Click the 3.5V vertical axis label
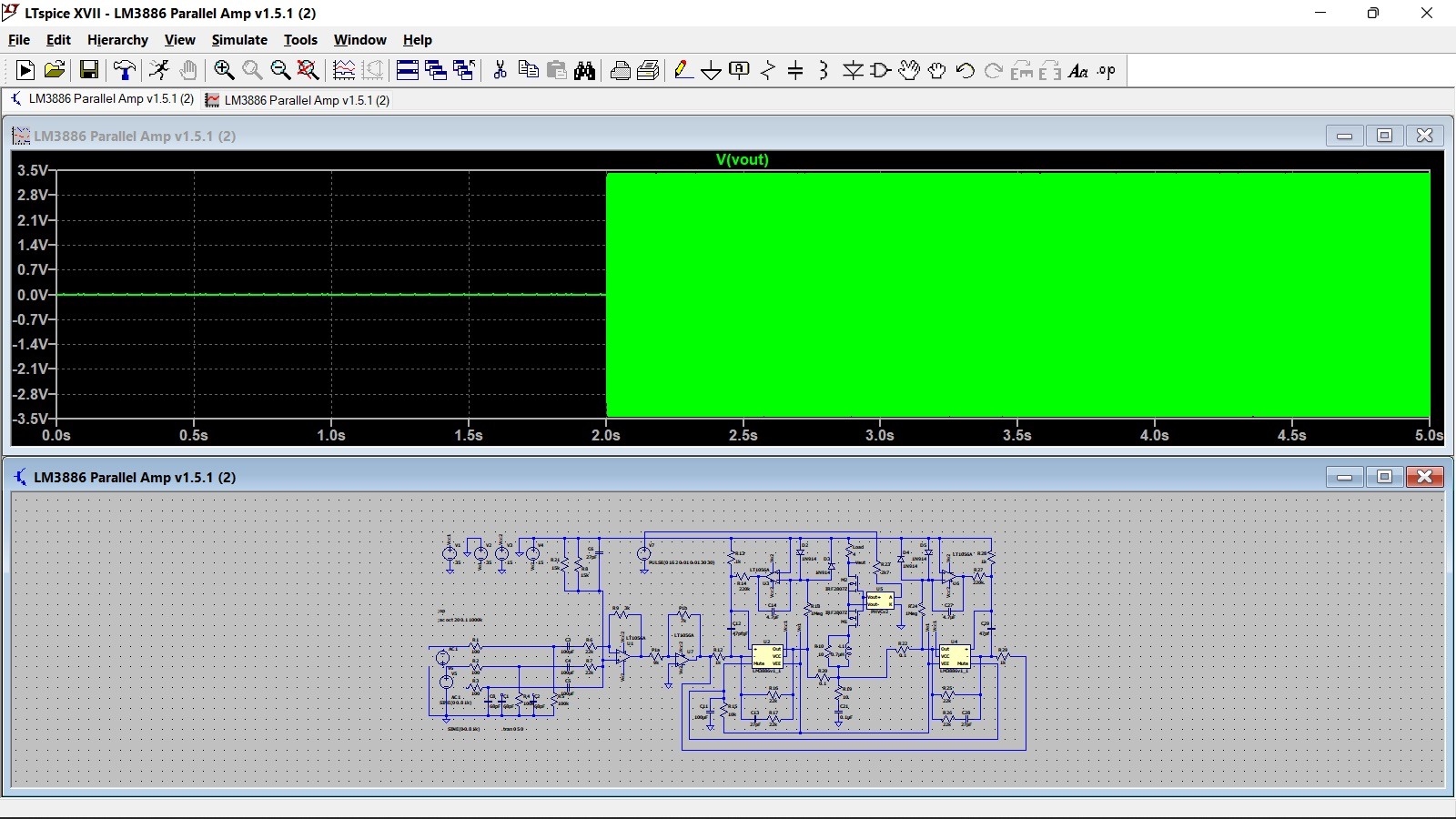Image resolution: width=1456 pixels, height=819 pixels. click(x=33, y=170)
